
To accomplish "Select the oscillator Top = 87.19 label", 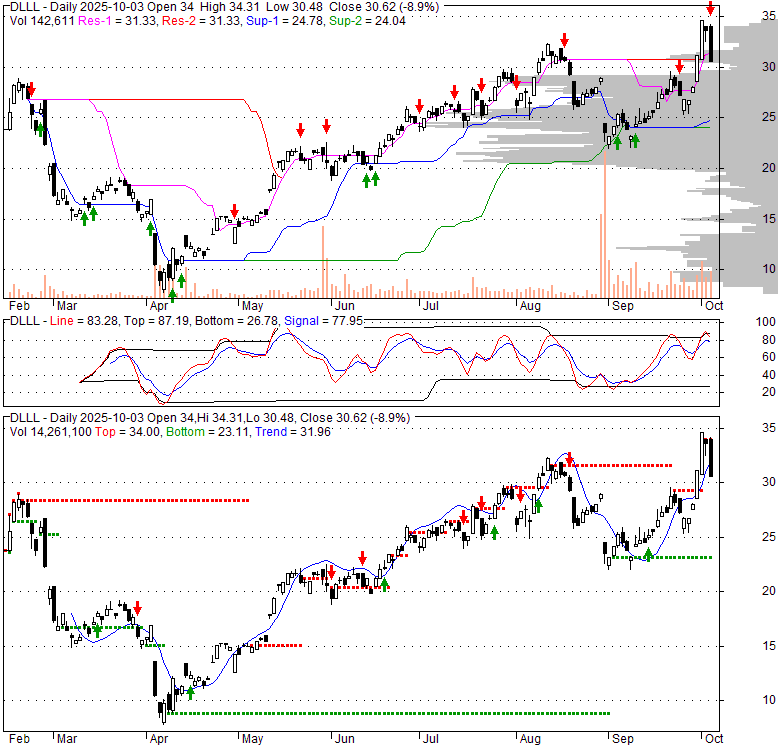I will [157, 321].
